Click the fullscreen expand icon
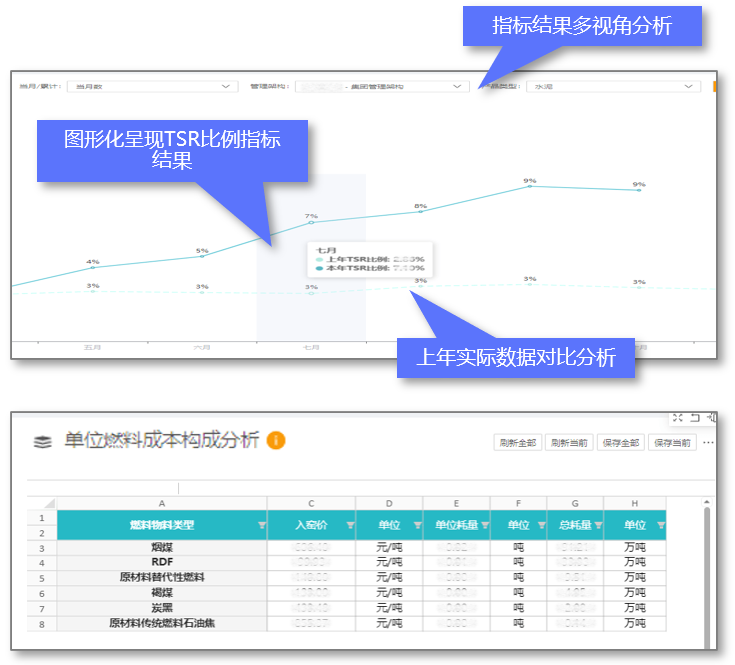Image resolution: width=735 pixels, height=665 pixels. pos(678,418)
